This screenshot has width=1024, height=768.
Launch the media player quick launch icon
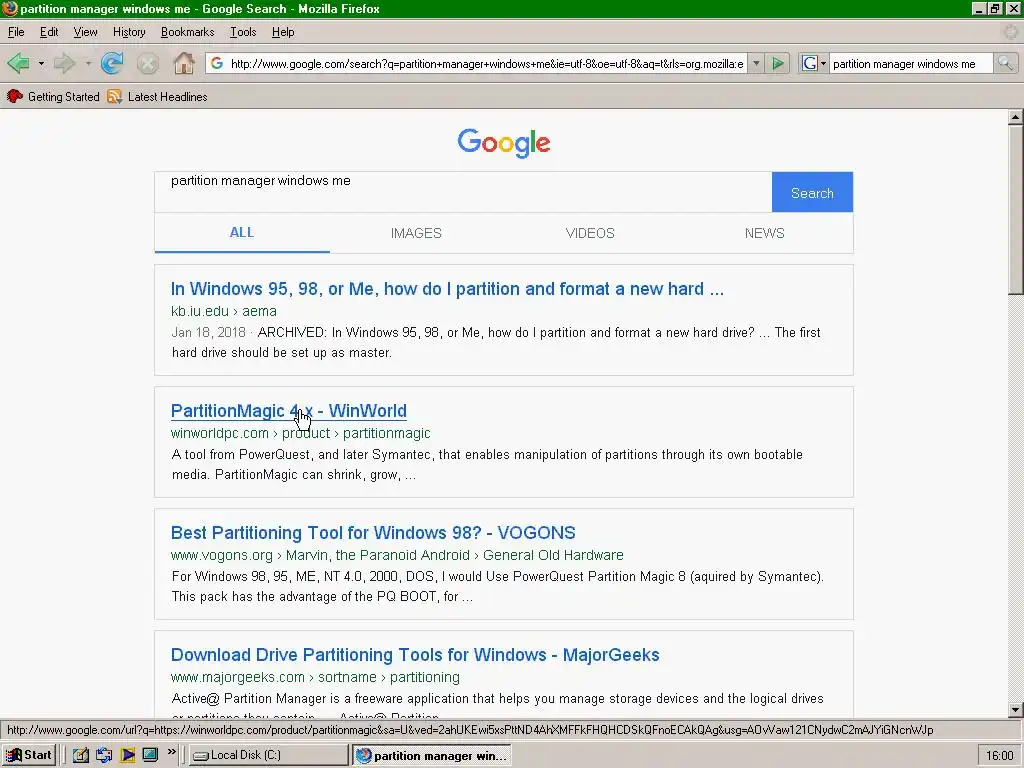click(x=127, y=755)
